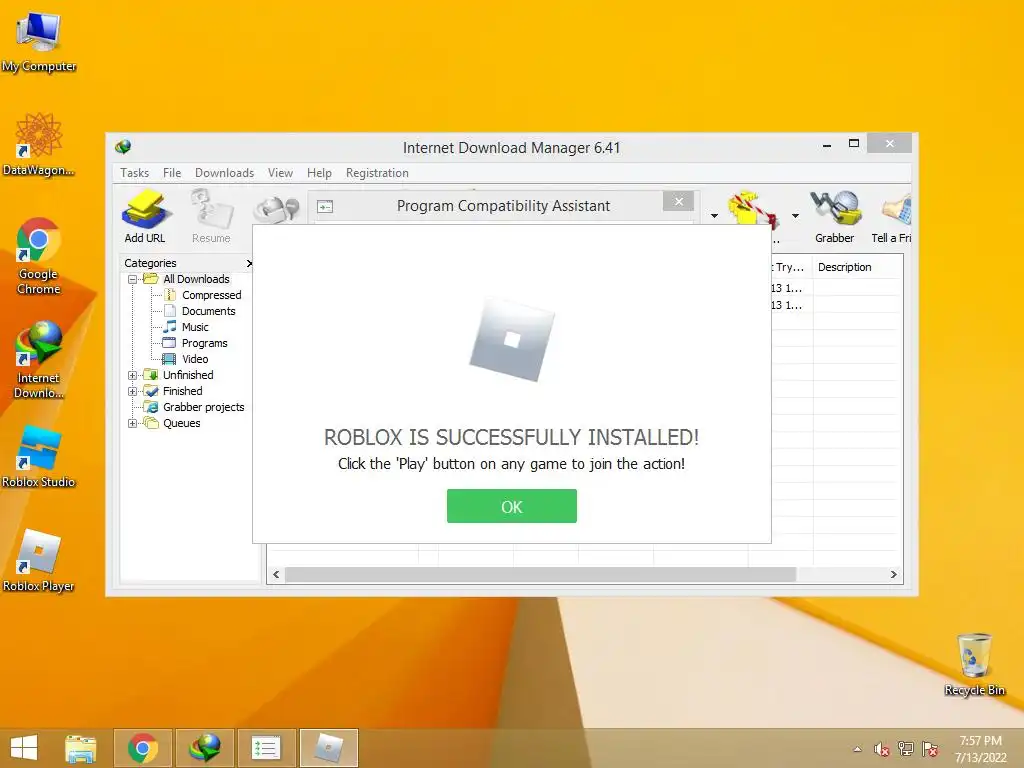Click the green OK button

click(x=511, y=506)
